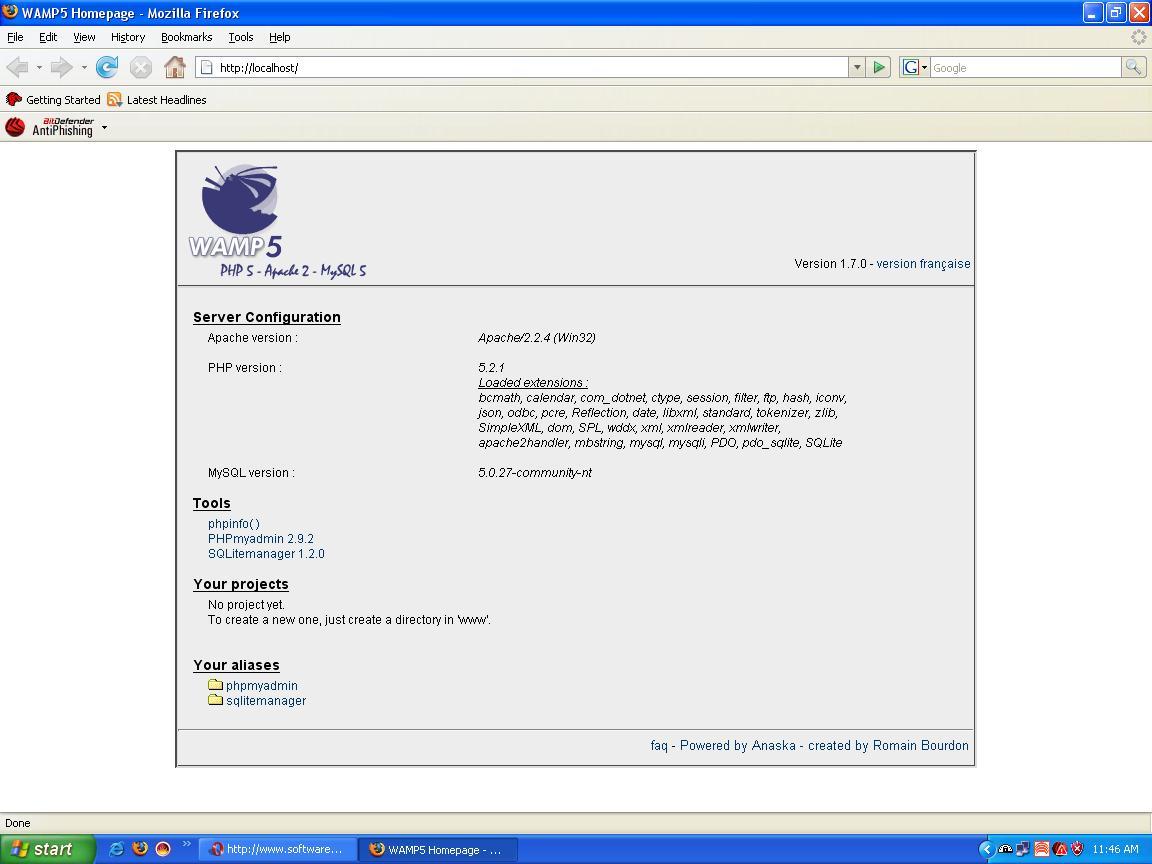Viewport: 1152px width, 864px height.
Task: Click the Google search input field
Action: [1024, 67]
